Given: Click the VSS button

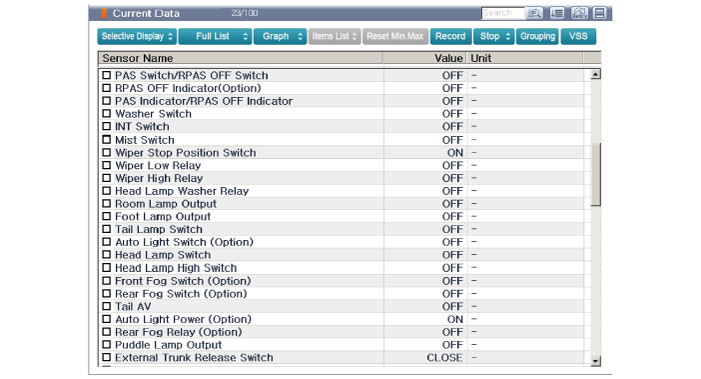Looking at the screenshot, I should (x=579, y=37).
